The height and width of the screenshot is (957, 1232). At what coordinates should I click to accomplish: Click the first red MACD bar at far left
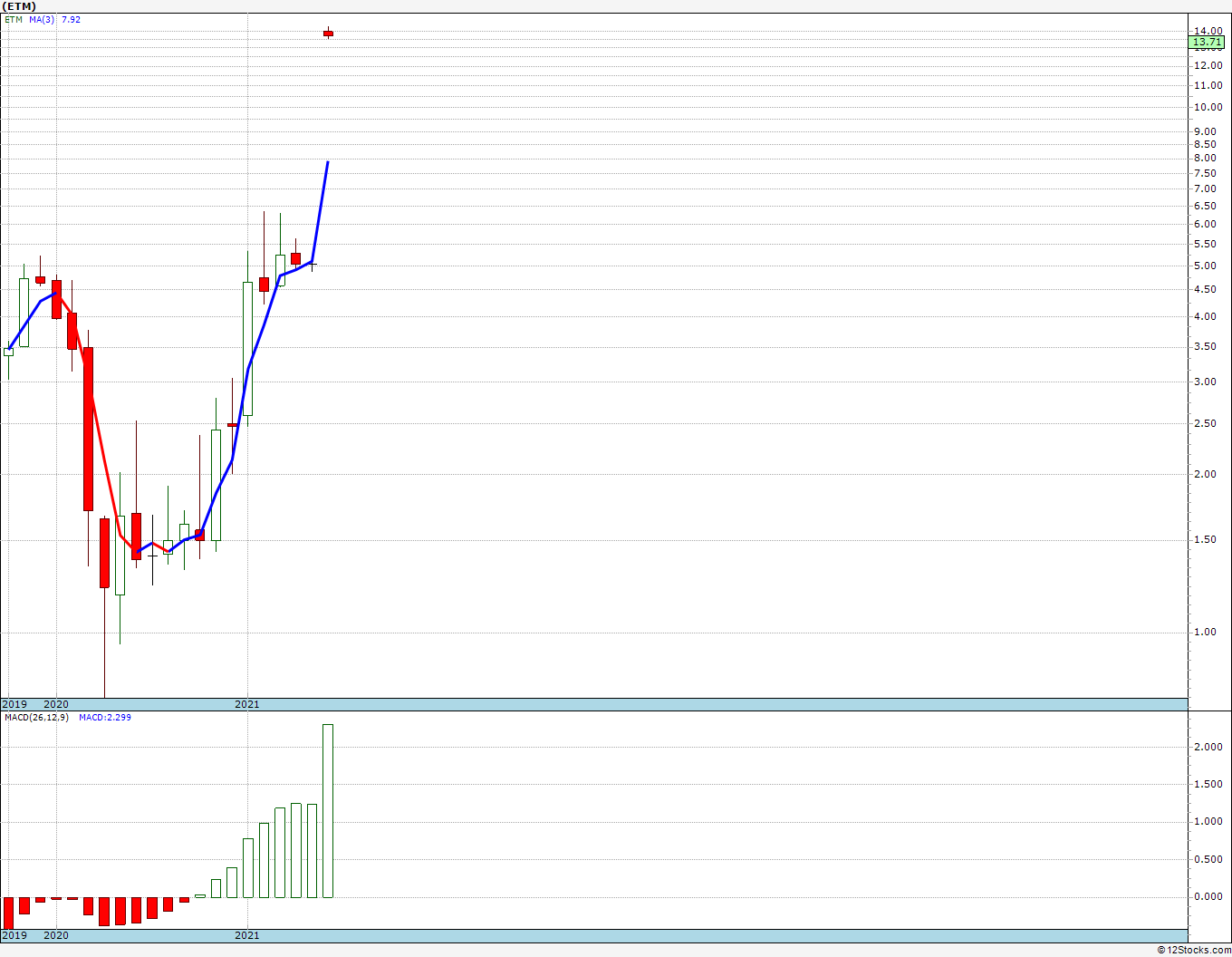pos(8,913)
